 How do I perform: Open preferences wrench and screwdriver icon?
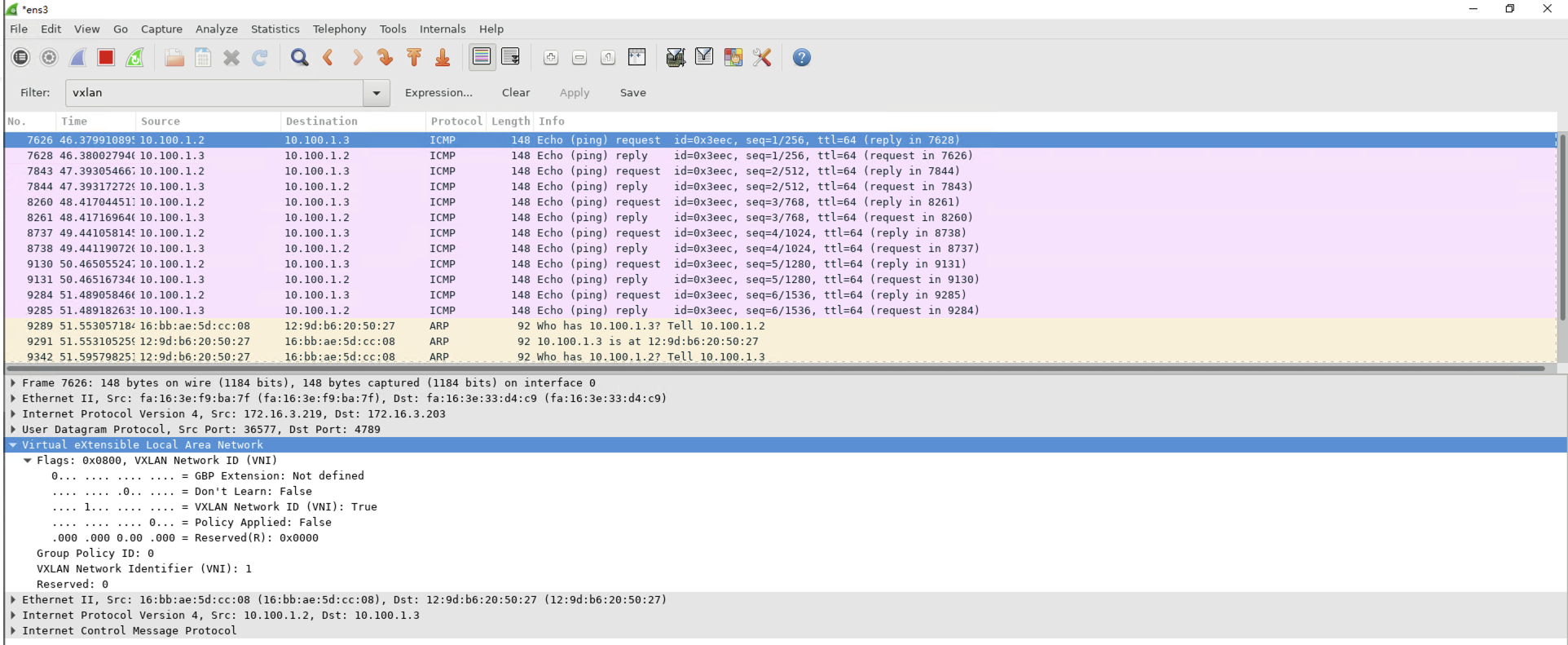tap(762, 57)
